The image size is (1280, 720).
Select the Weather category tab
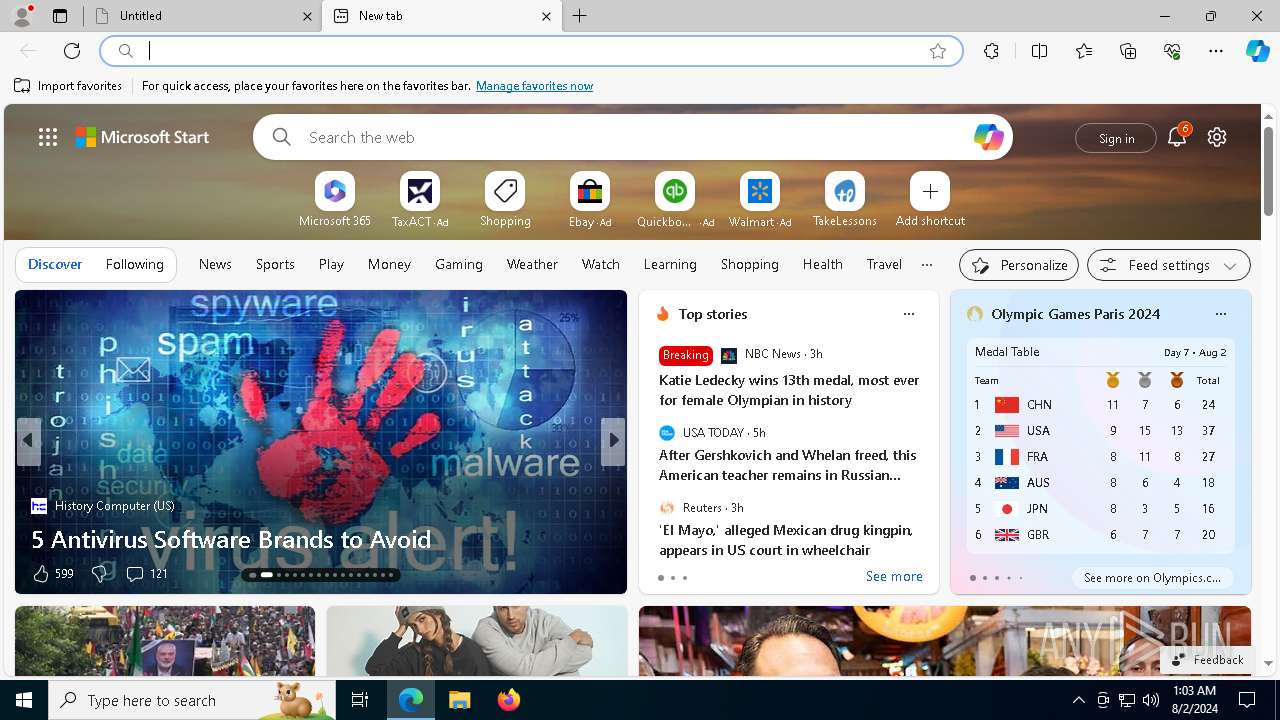pos(532,264)
